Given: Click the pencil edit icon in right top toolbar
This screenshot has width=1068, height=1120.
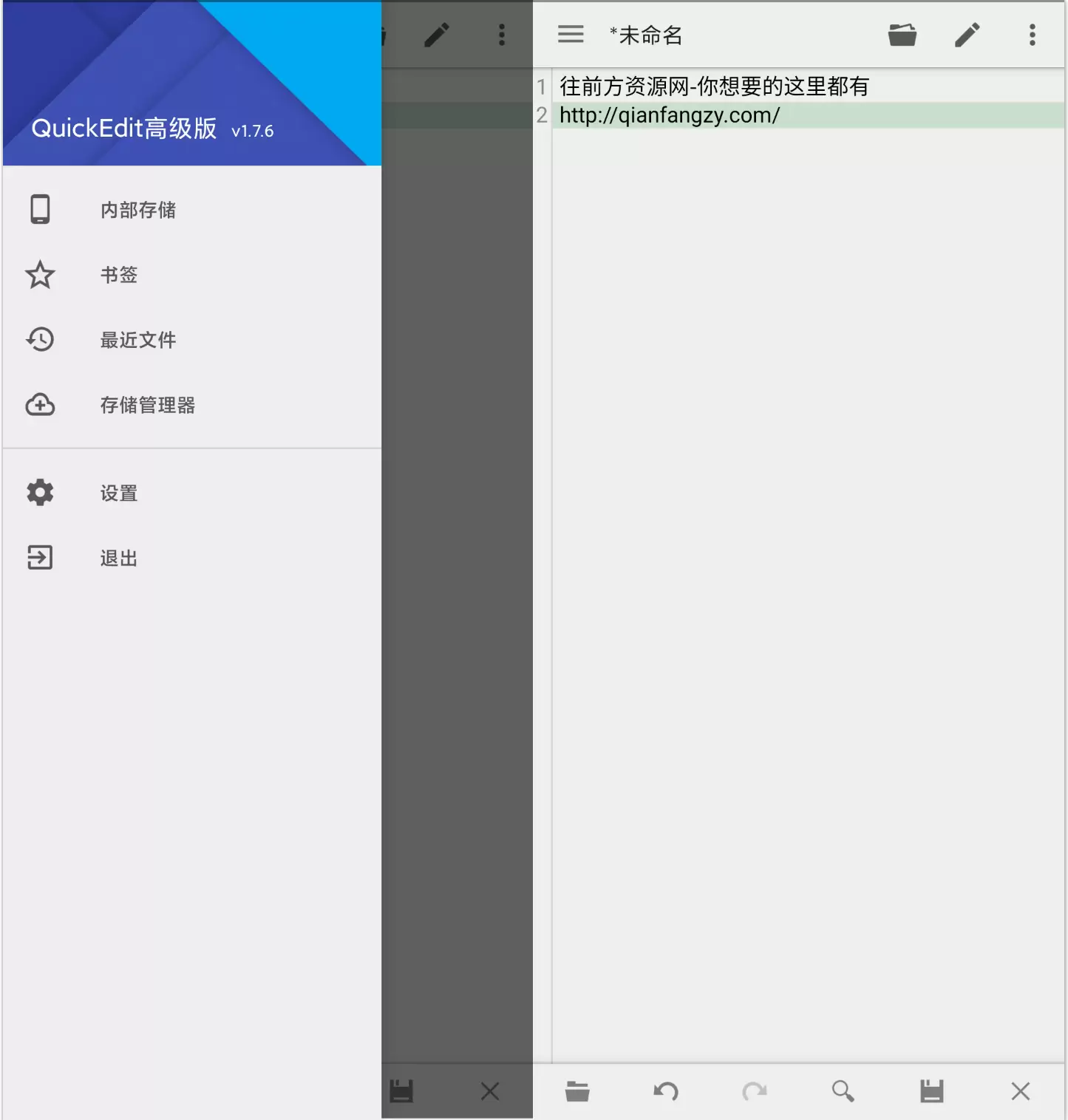Looking at the screenshot, I should click(967, 35).
